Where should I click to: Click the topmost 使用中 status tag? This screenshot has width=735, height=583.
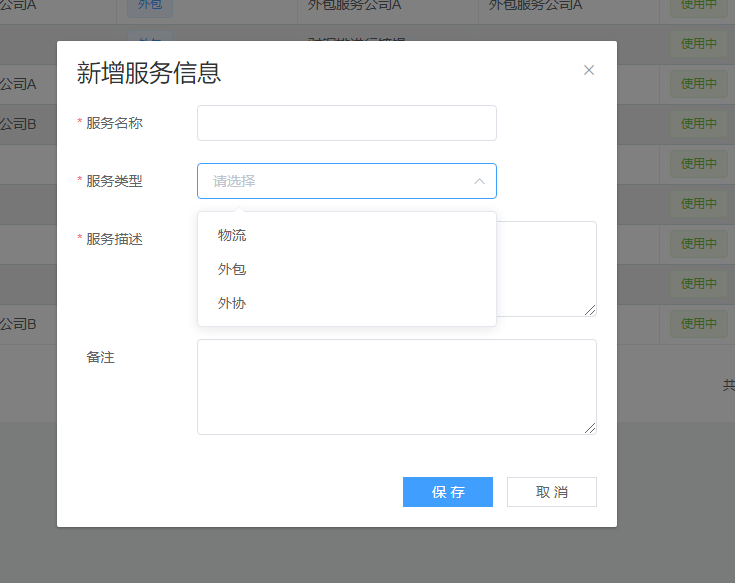[x=698, y=5]
